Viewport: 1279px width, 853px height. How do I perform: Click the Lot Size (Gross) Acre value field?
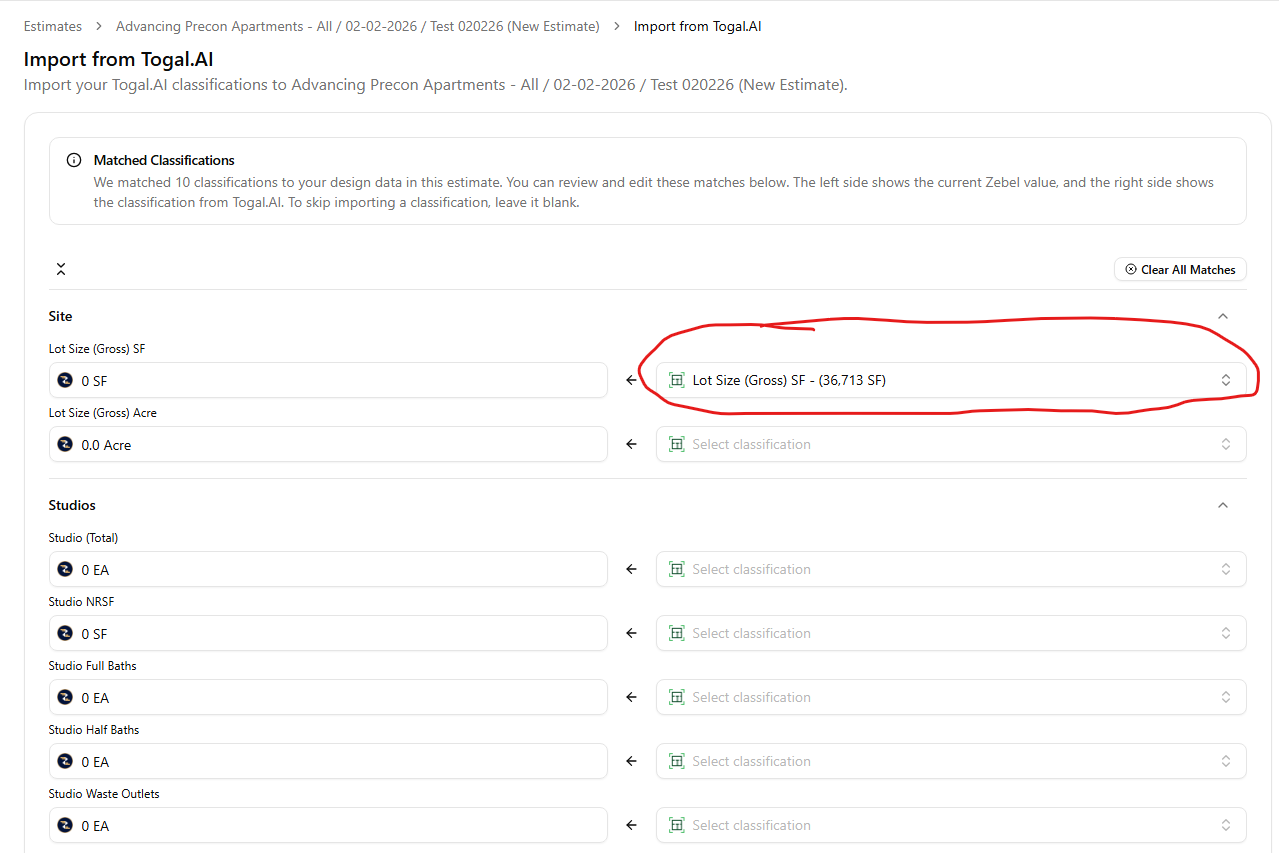(x=328, y=444)
